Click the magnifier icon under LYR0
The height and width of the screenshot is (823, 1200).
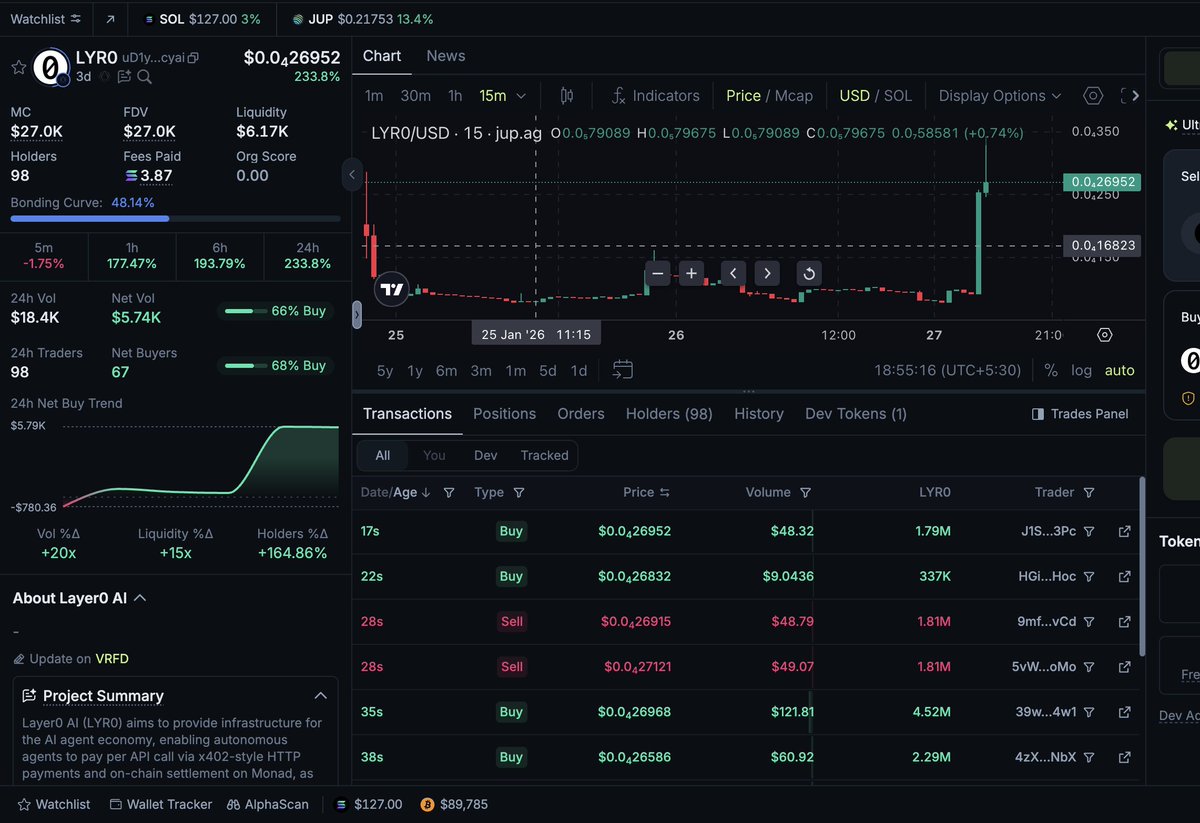click(145, 76)
